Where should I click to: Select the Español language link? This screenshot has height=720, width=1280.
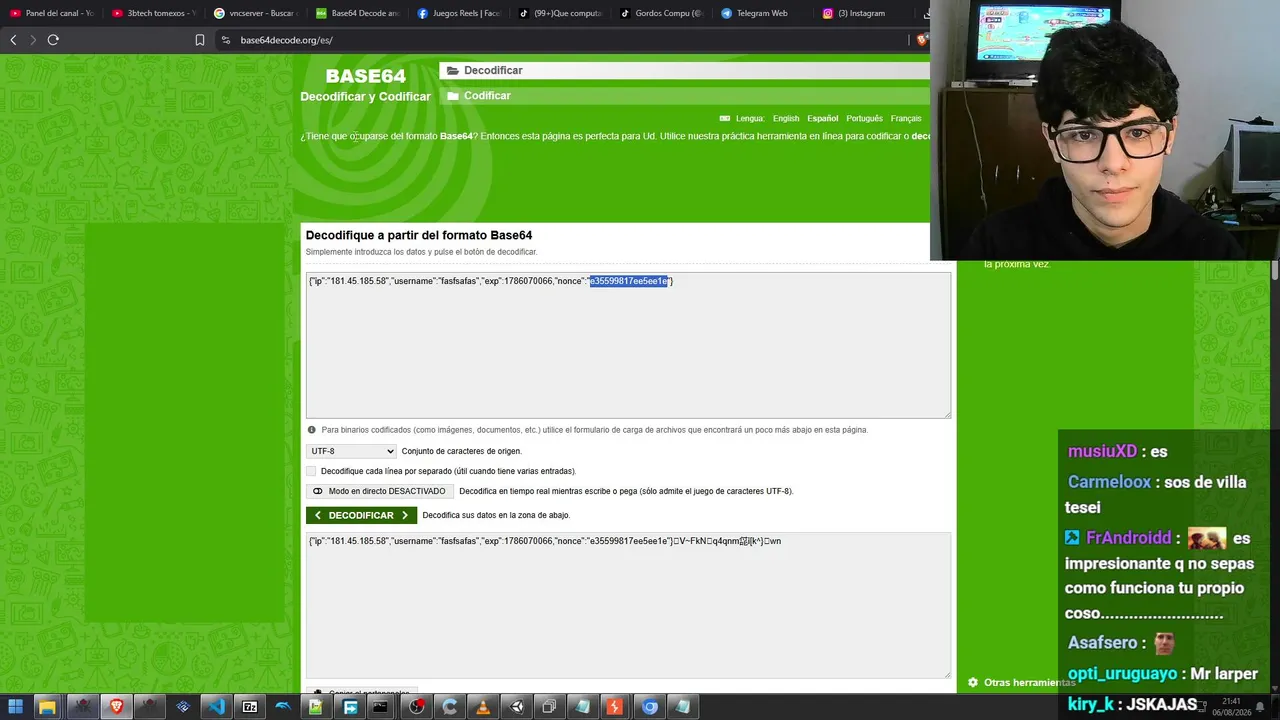click(x=823, y=118)
